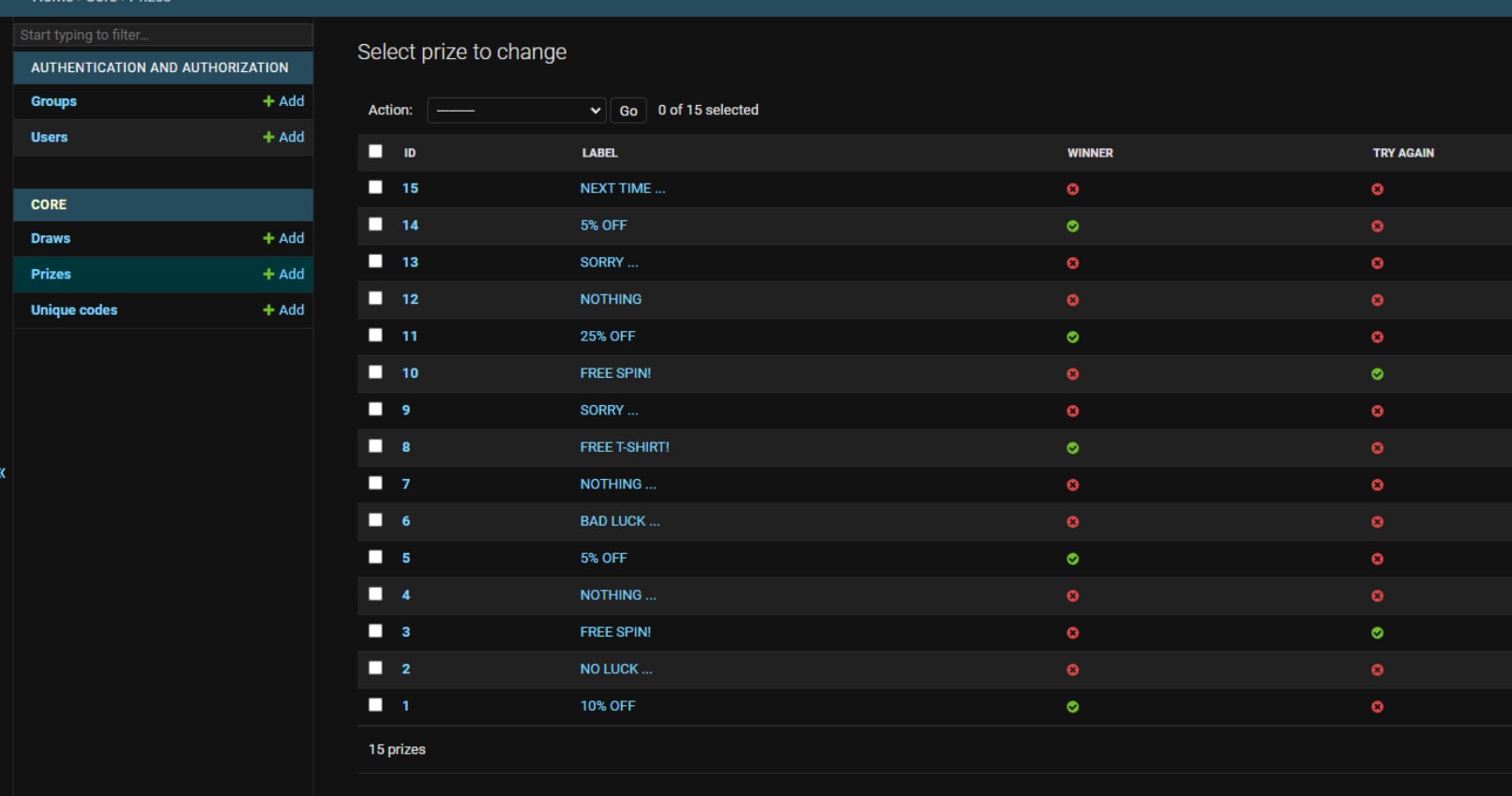Screen dimensions: 1512x796
Task: Click red Winner icon for row 9
Action: (x=1072, y=411)
